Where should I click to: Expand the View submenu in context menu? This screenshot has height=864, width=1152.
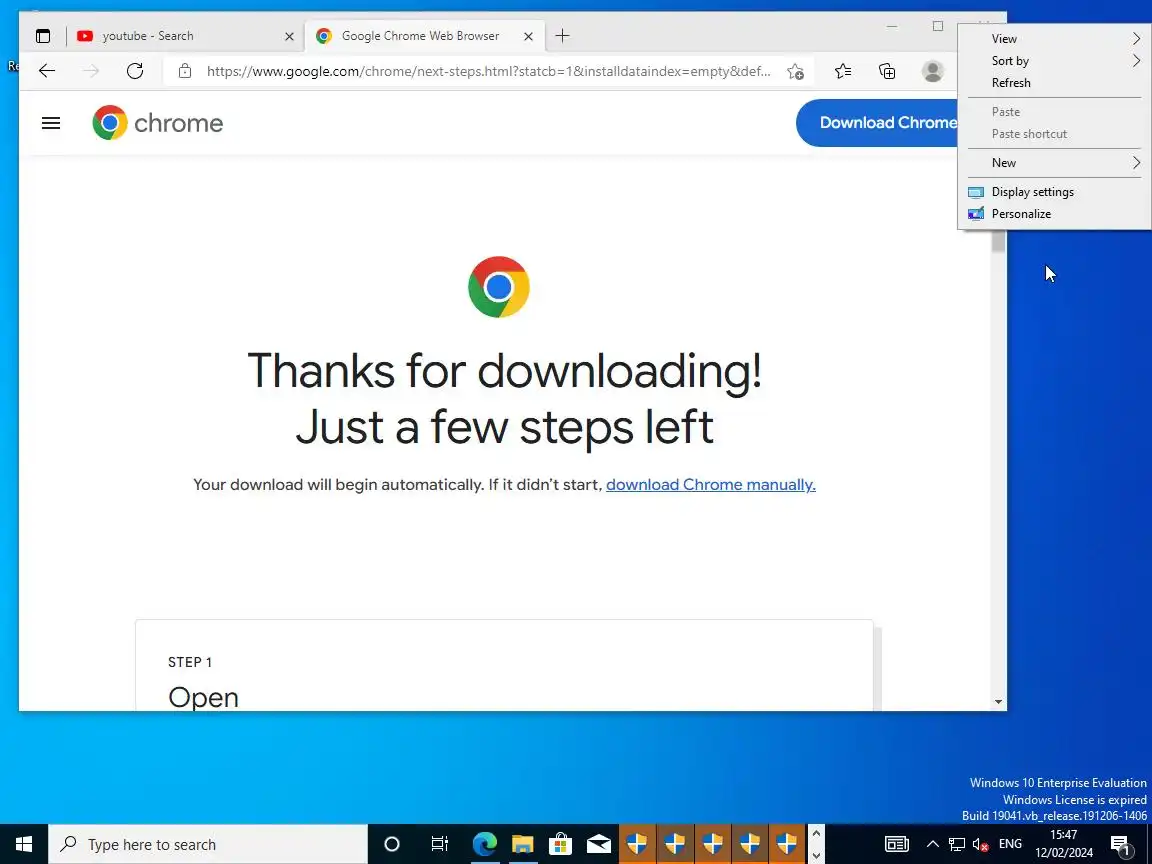pyautogui.click(x=1054, y=39)
